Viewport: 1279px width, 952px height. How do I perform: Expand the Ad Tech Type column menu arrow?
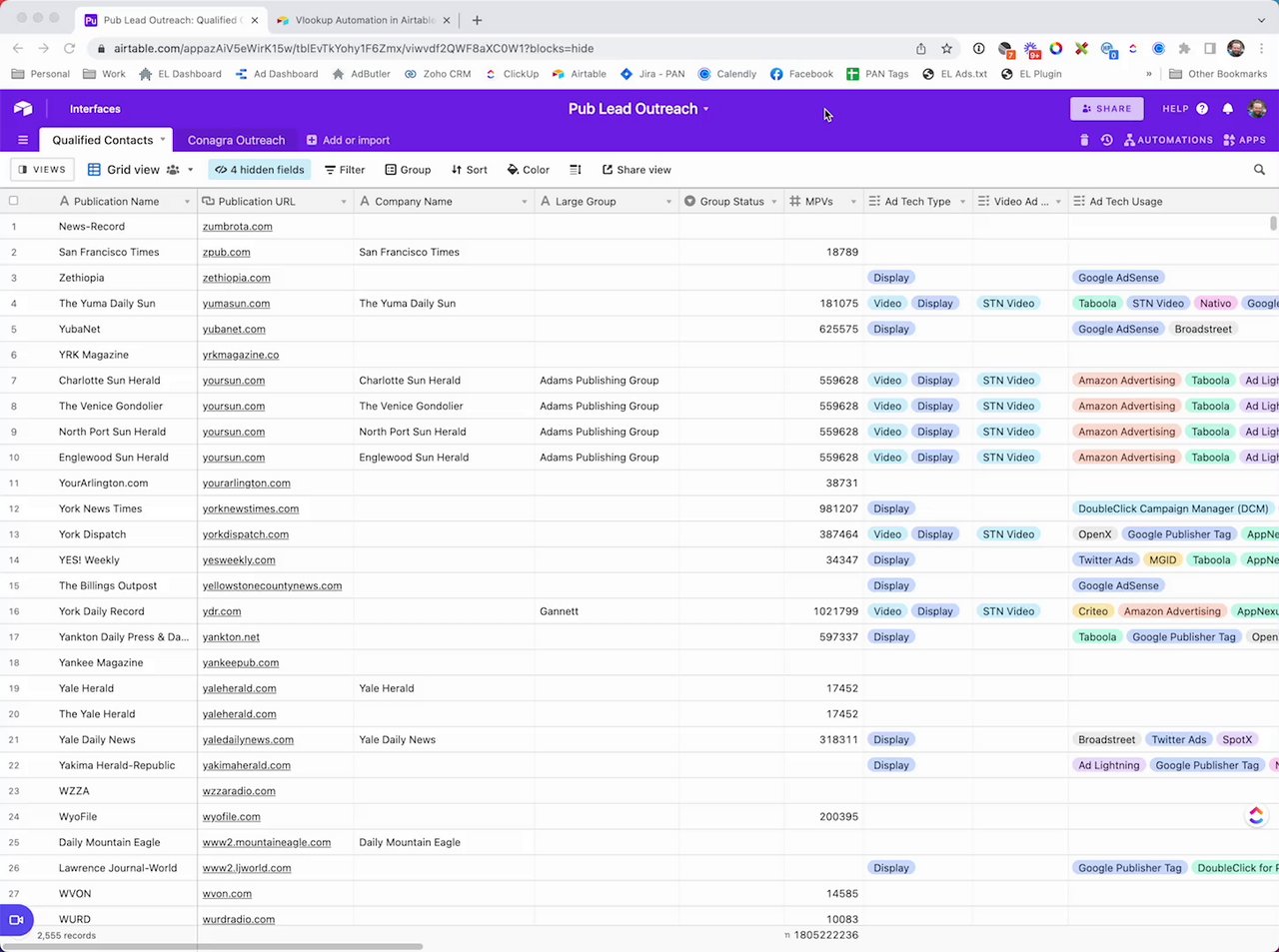tap(963, 202)
